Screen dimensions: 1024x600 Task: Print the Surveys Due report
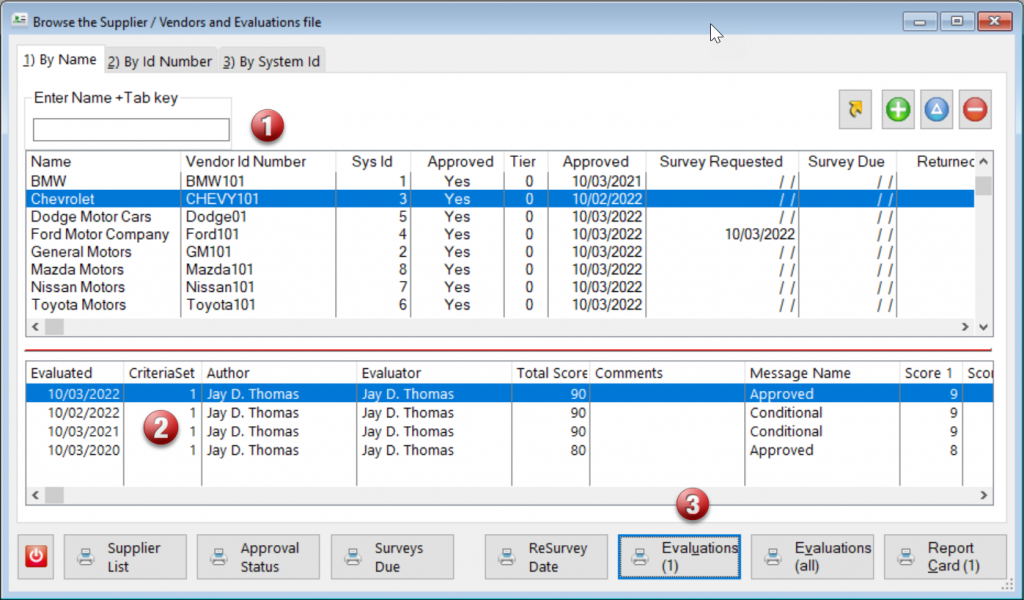pyautogui.click(x=392, y=557)
